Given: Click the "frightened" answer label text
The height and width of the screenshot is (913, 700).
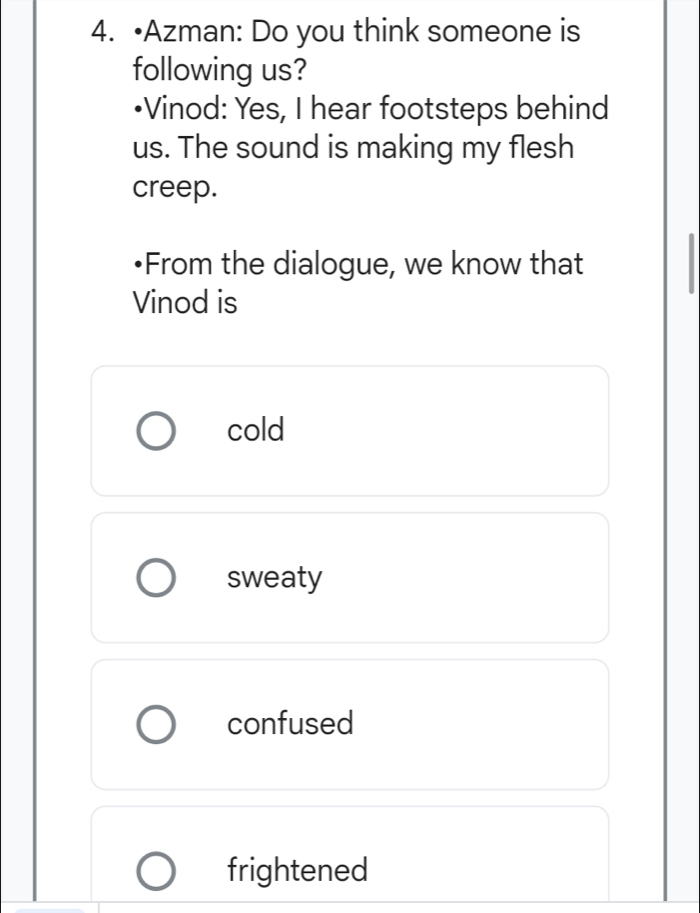Looking at the screenshot, I should tap(297, 870).
